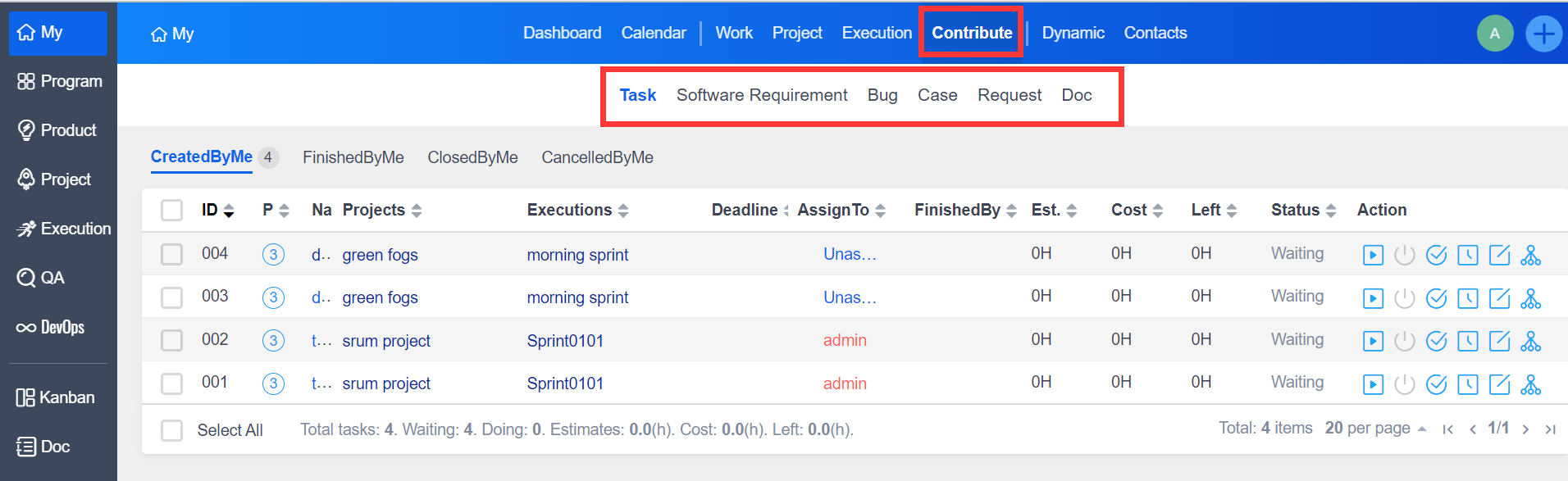Switch to the FinishedByMe tab
The width and height of the screenshot is (1568, 481).
353,157
